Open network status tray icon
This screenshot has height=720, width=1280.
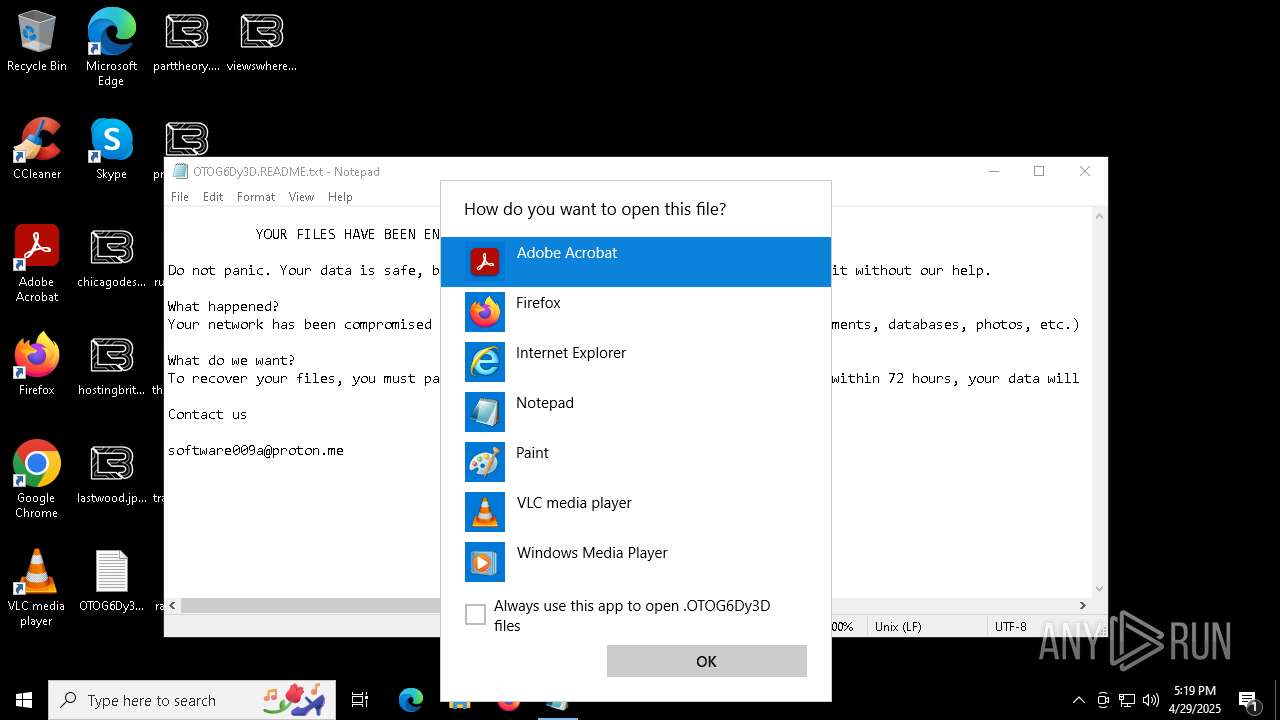(x=1127, y=700)
